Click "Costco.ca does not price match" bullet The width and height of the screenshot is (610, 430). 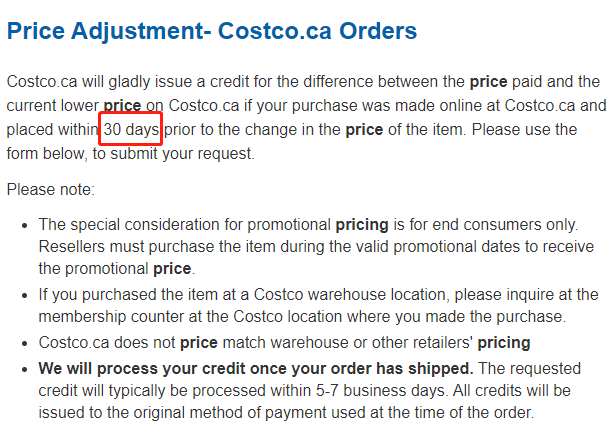[284, 343]
